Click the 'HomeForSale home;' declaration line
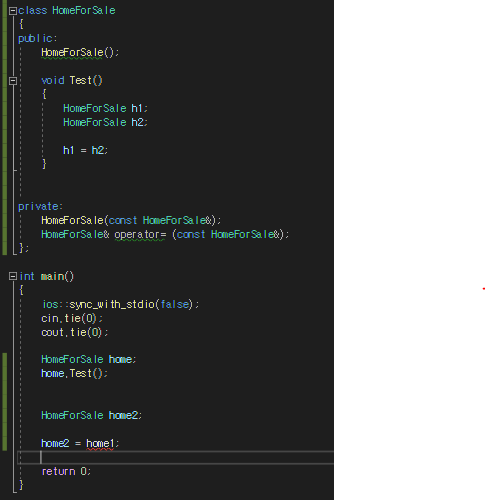The width and height of the screenshot is (485, 500). (x=89, y=359)
